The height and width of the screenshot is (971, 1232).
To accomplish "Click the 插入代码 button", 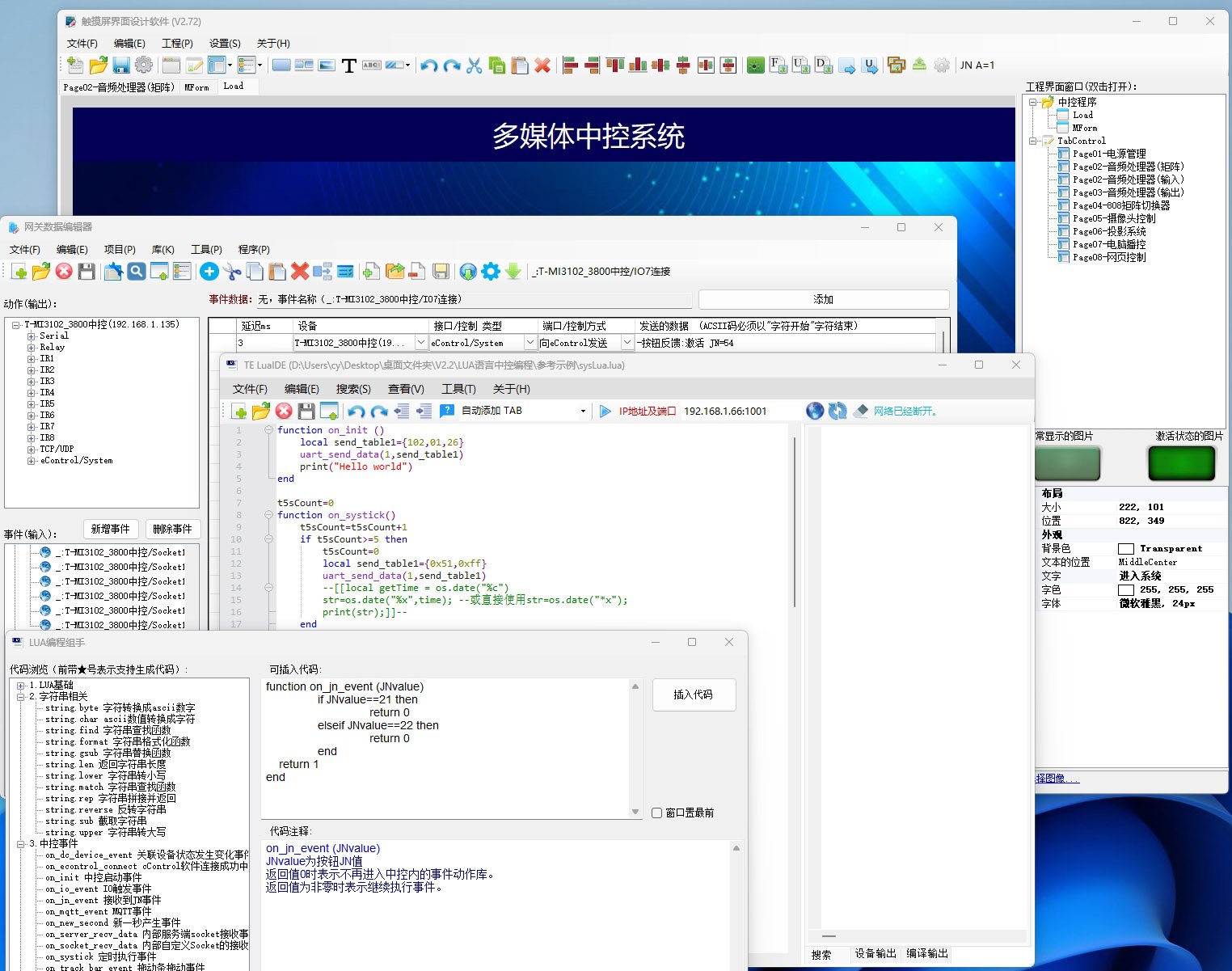I will [694, 694].
